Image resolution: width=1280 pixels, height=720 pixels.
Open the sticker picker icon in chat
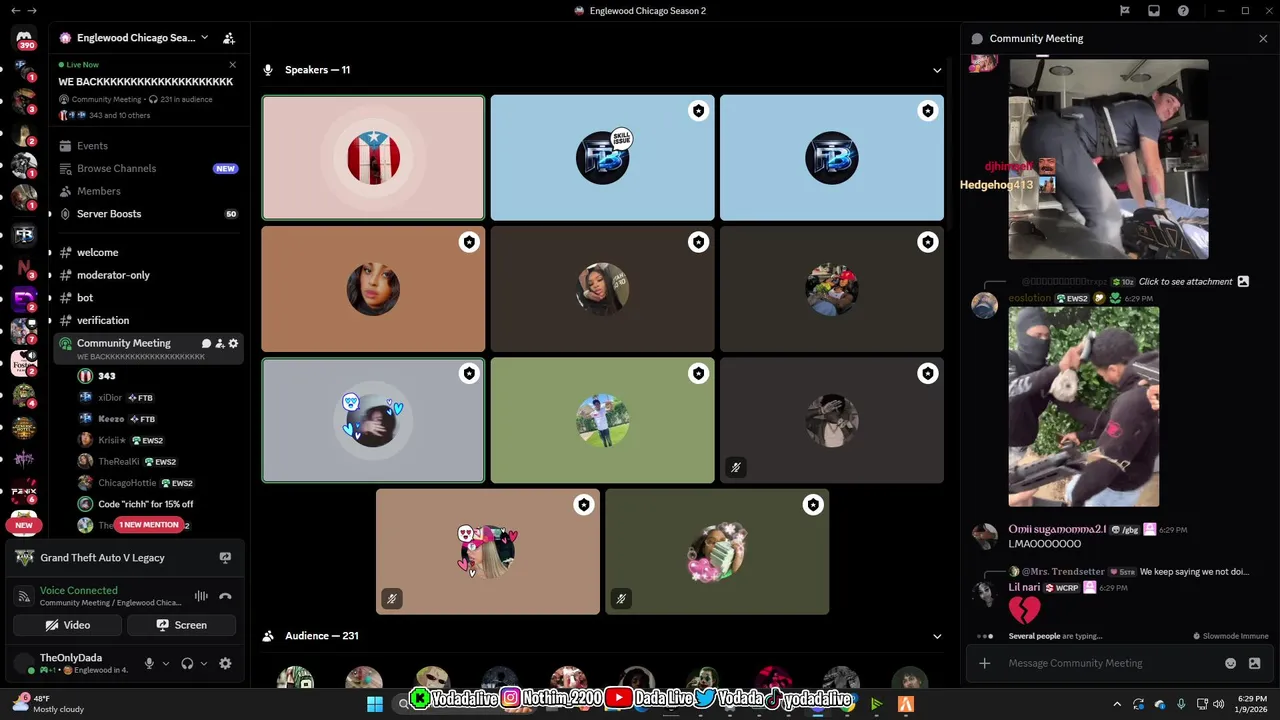click(1254, 663)
